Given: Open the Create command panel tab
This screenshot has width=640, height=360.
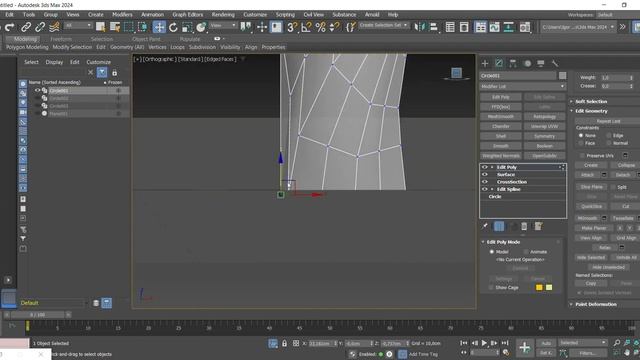Looking at the screenshot, I should point(485,63).
